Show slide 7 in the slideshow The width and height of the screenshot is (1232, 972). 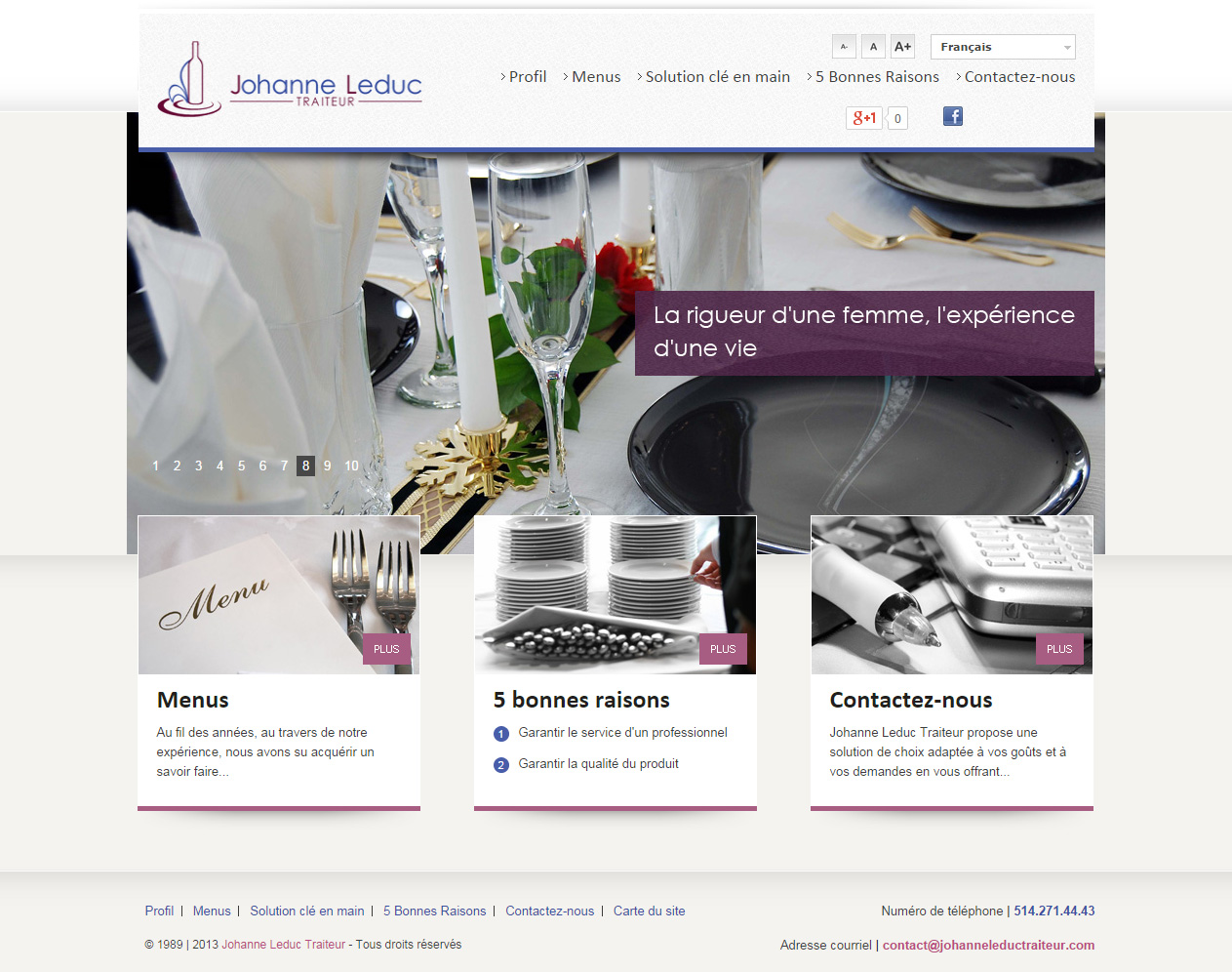pyautogui.click(x=284, y=466)
